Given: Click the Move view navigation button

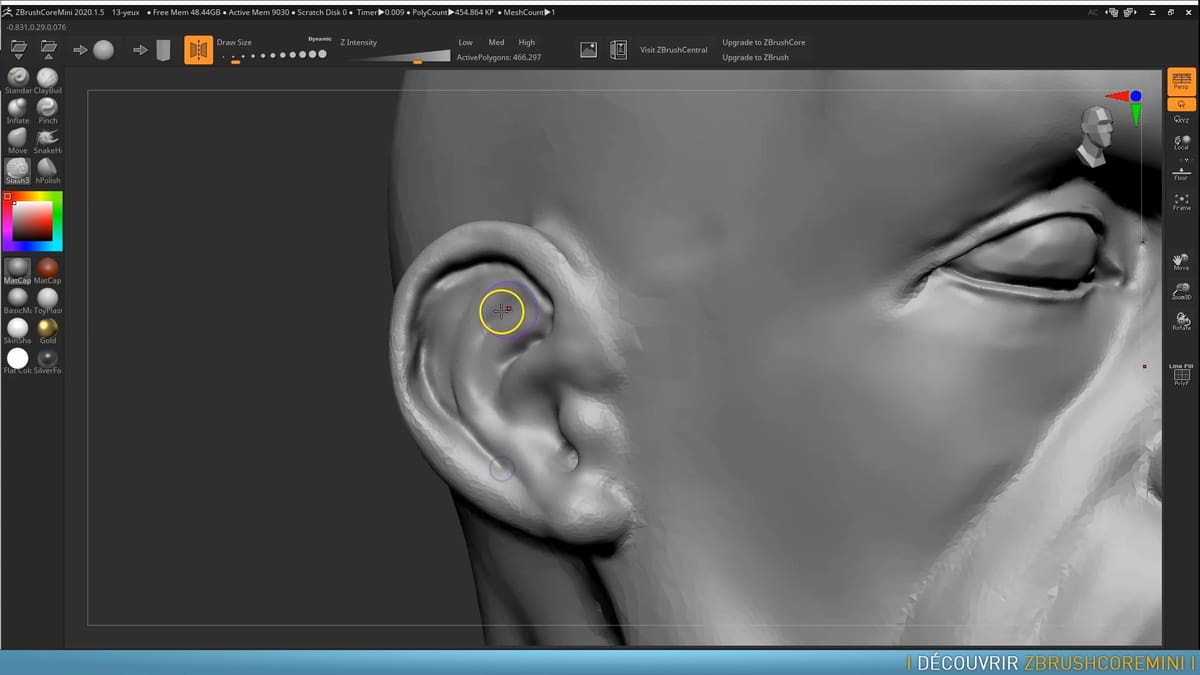Looking at the screenshot, I should tap(1181, 262).
